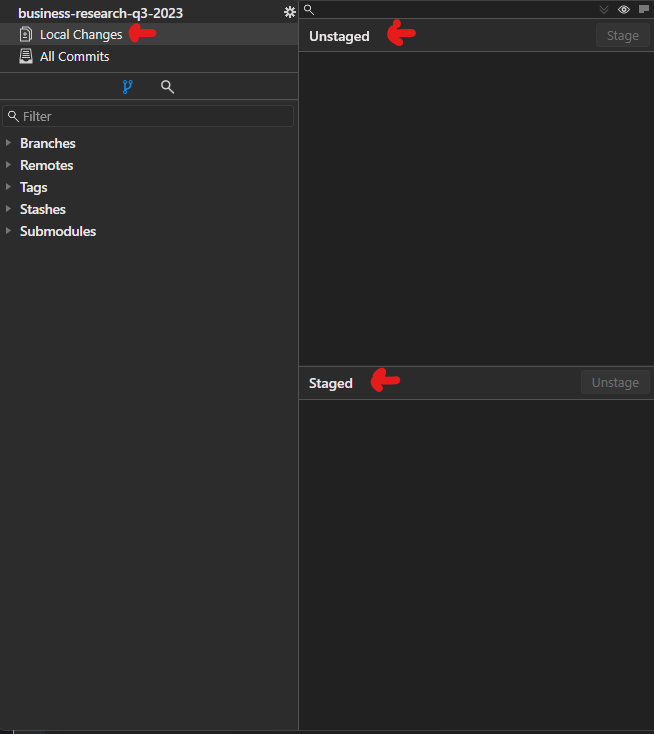The image size is (654, 734).
Task: Switch to the branch tree icon tab
Action: tap(127, 87)
